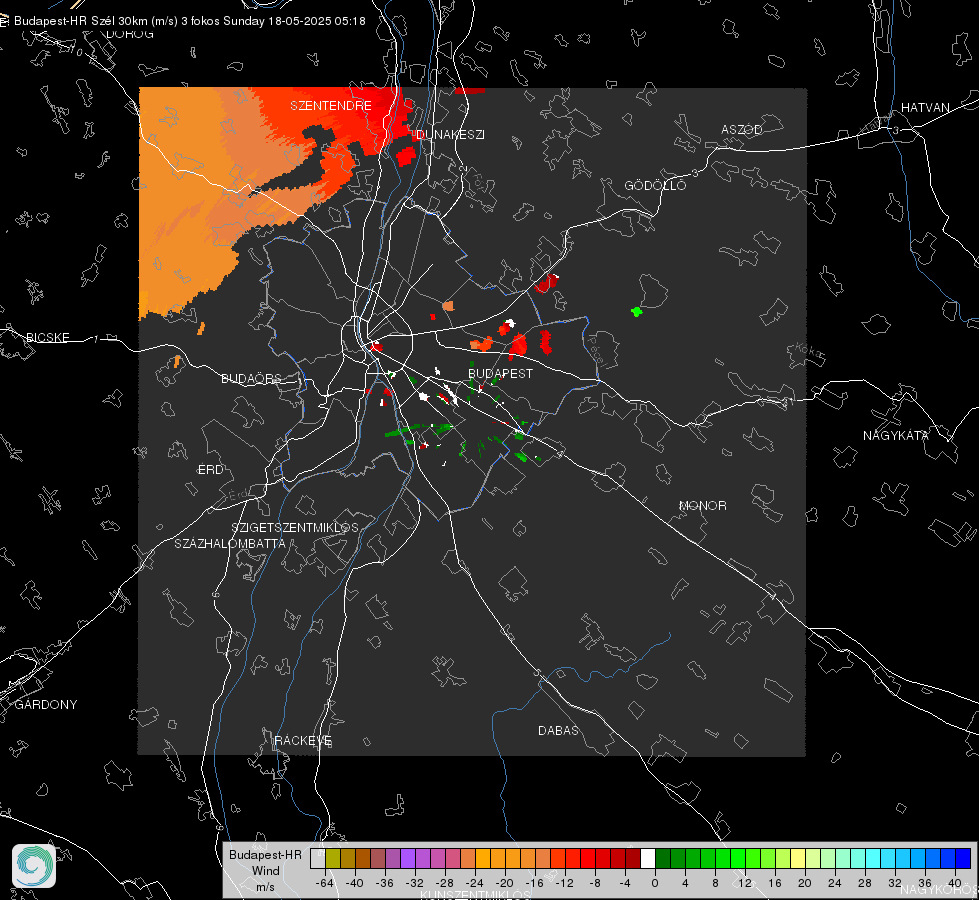This screenshot has width=979, height=900.
Task: Click the radar title with date 18-05-2025 05:18
Action: 189,21
